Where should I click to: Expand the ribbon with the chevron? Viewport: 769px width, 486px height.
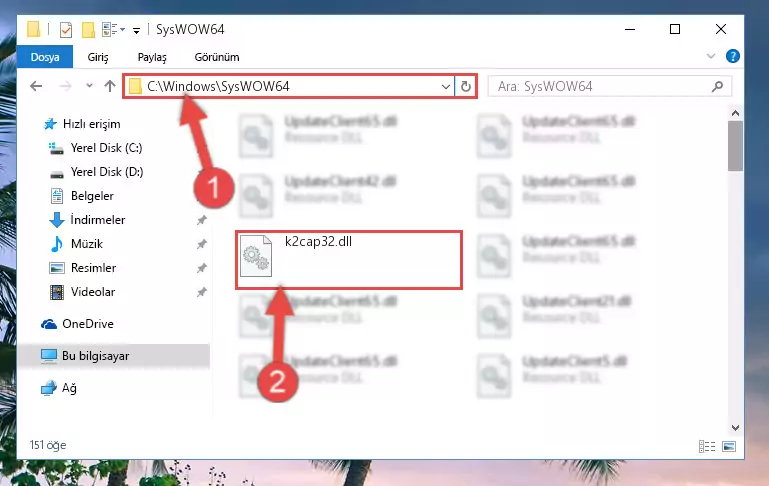[711, 56]
